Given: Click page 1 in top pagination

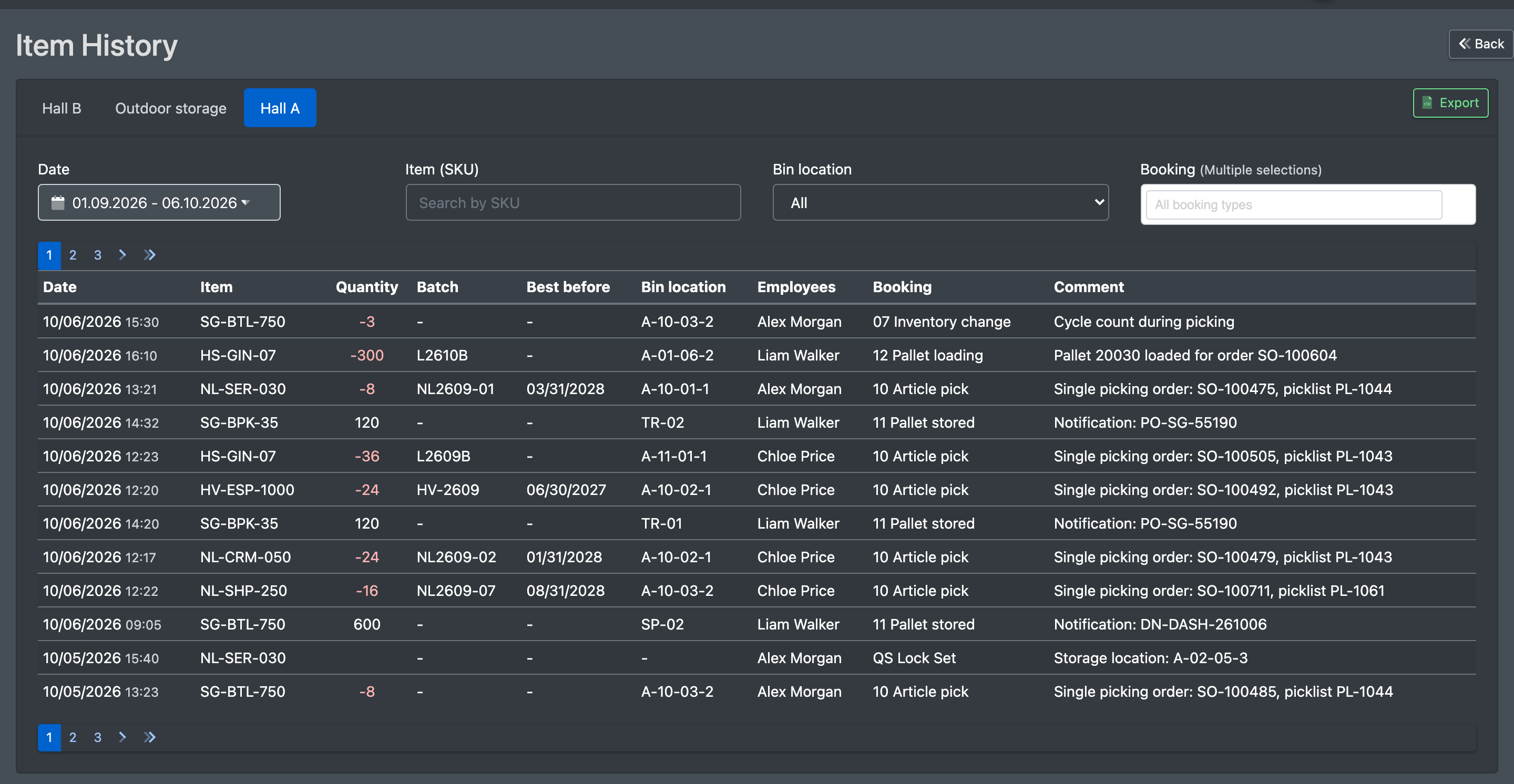Looking at the screenshot, I should (x=49, y=255).
